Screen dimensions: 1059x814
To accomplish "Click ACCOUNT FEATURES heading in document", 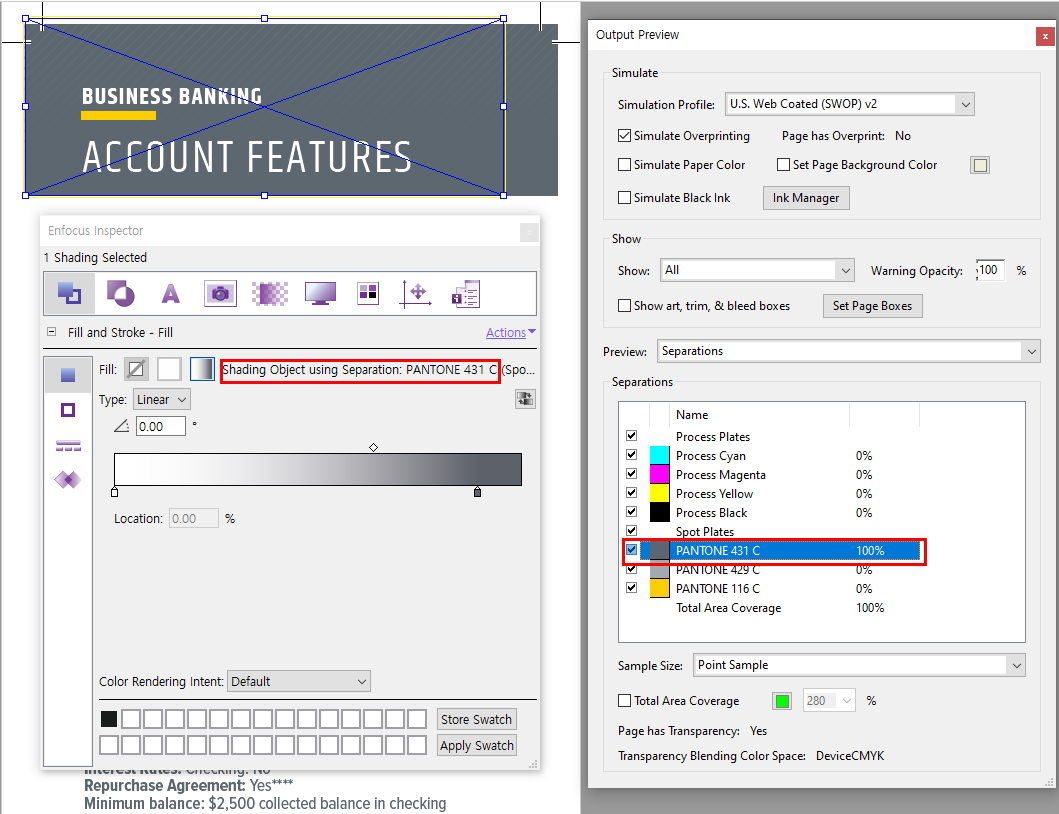I will (247, 157).
